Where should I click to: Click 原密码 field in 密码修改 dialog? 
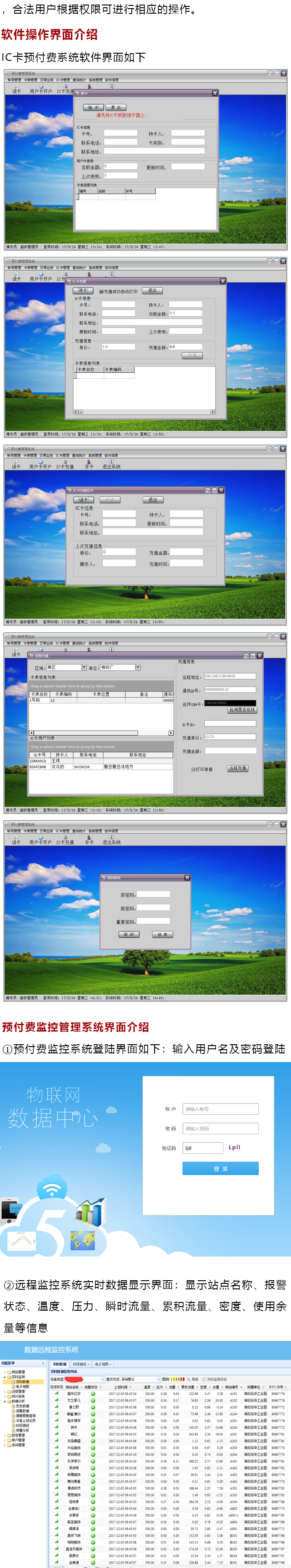pos(153,895)
